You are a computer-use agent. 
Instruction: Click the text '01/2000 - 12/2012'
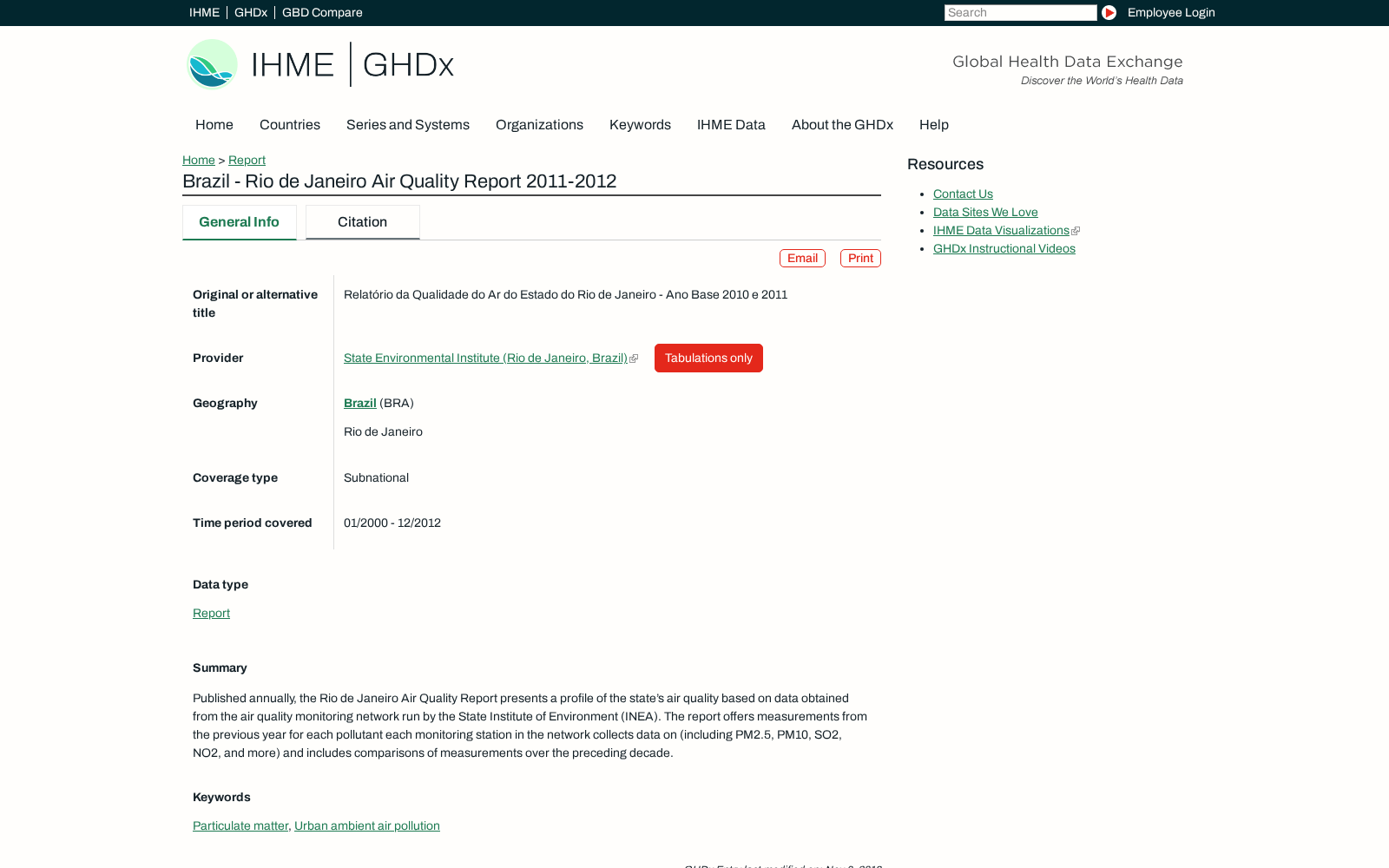[392, 523]
